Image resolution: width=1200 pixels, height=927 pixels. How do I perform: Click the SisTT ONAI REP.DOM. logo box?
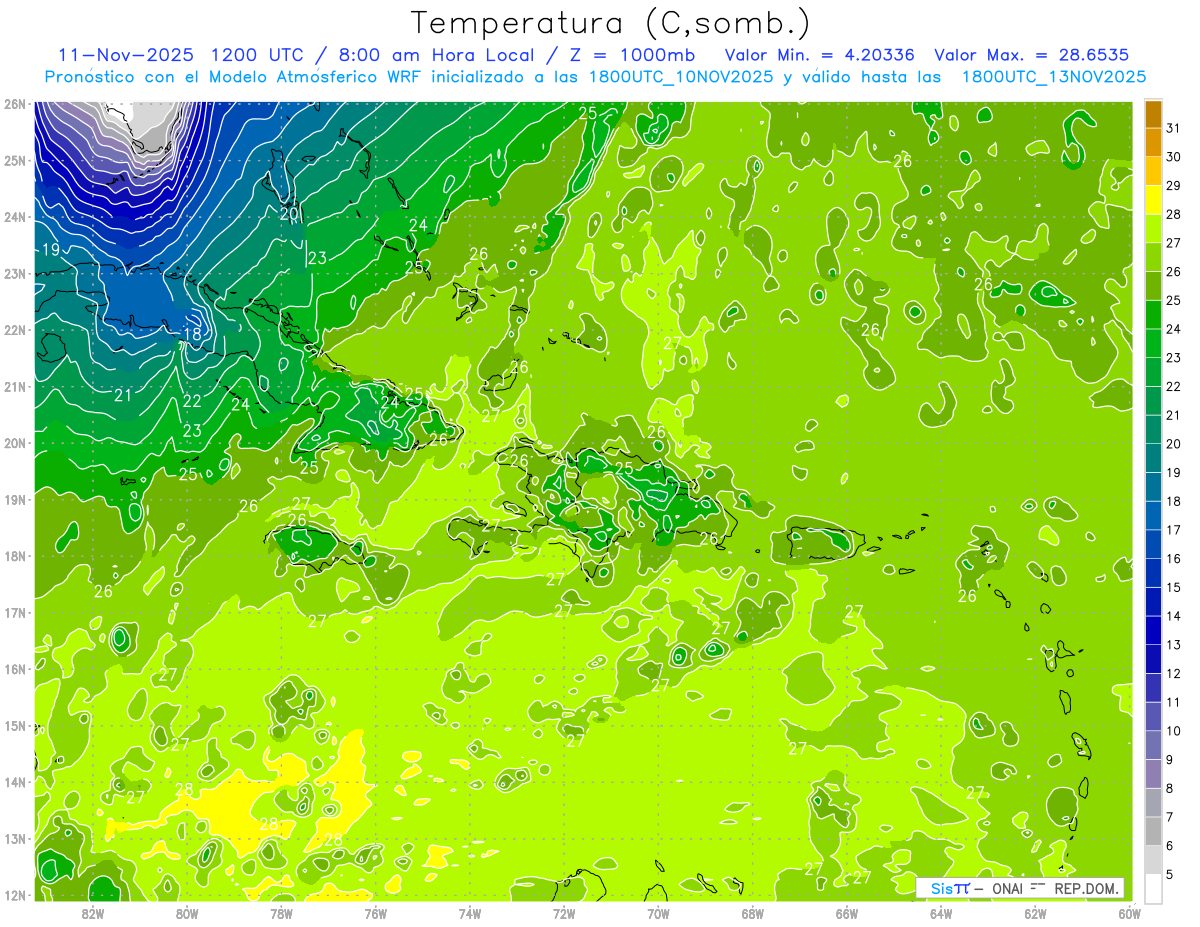1020,888
